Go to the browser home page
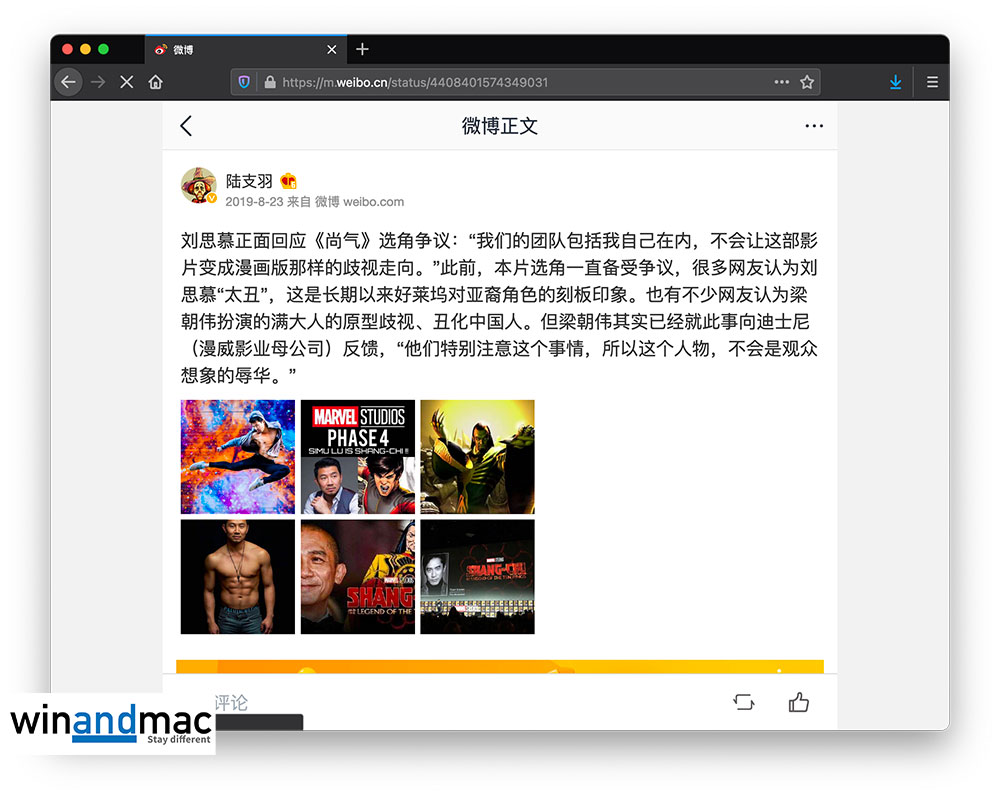This screenshot has width=1000, height=797. point(156,82)
